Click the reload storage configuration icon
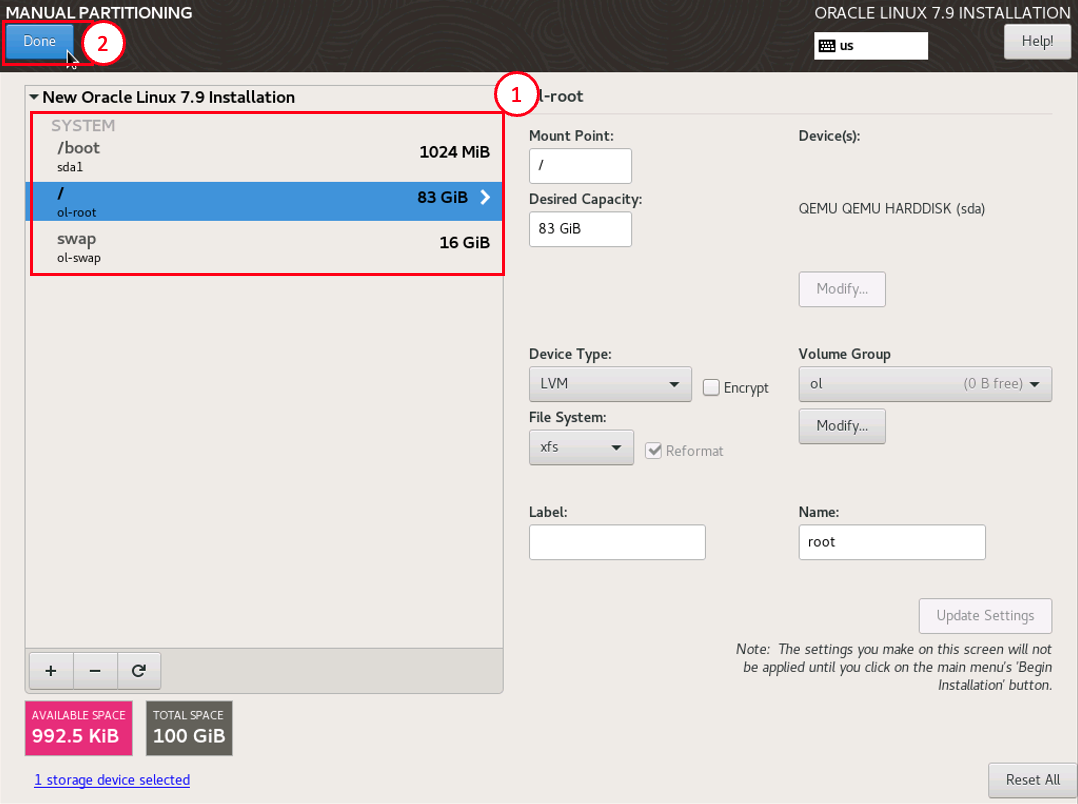Image resolution: width=1078 pixels, height=804 pixels. [139, 671]
